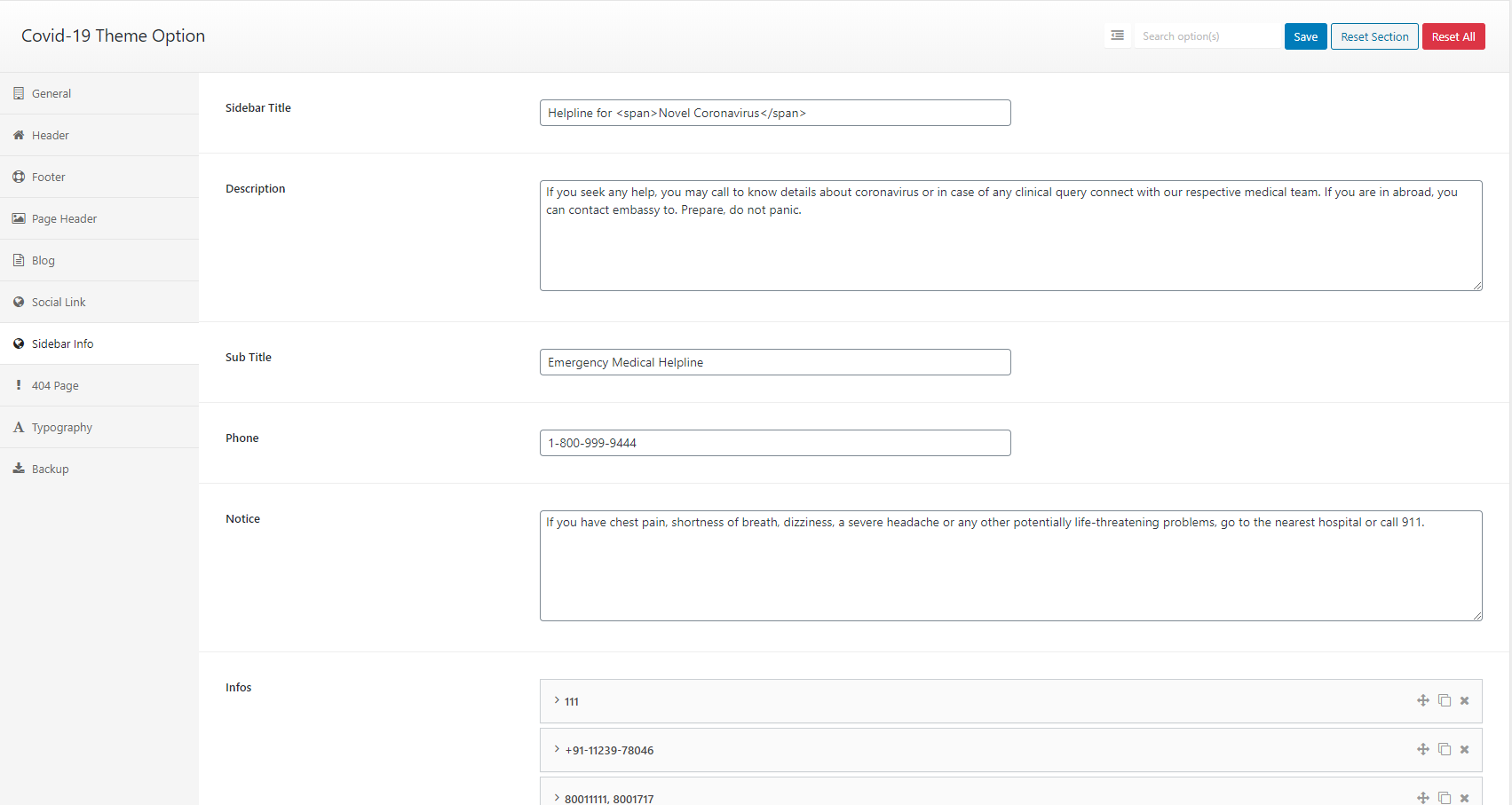Open the Social Link section

click(x=59, y=302)
